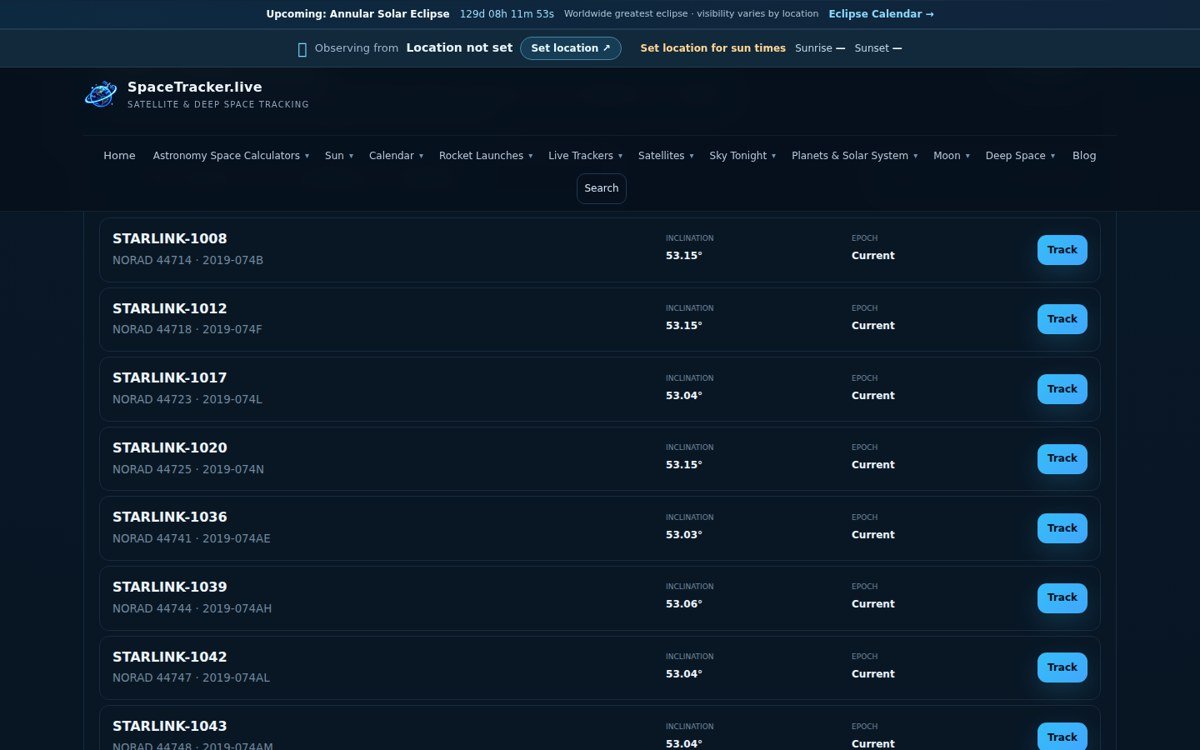Expand the Rocket Launches menu
This screenshot has width=1200, height=750.
486,156
